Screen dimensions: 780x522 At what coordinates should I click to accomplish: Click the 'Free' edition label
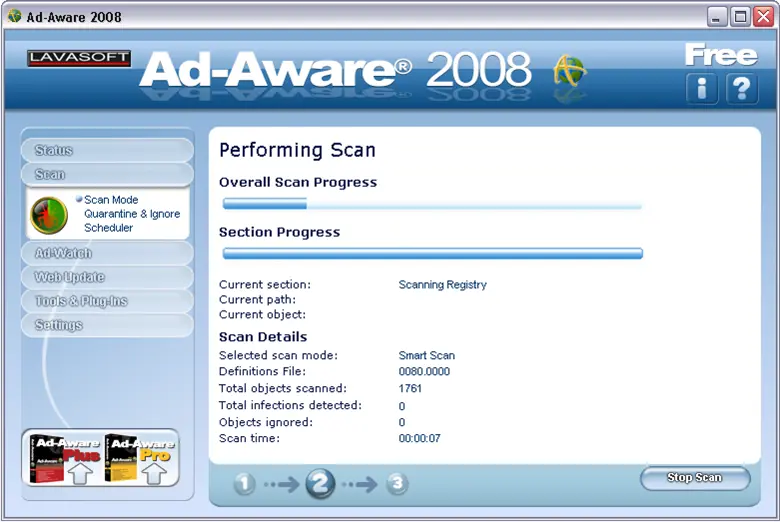pos(721,55)
